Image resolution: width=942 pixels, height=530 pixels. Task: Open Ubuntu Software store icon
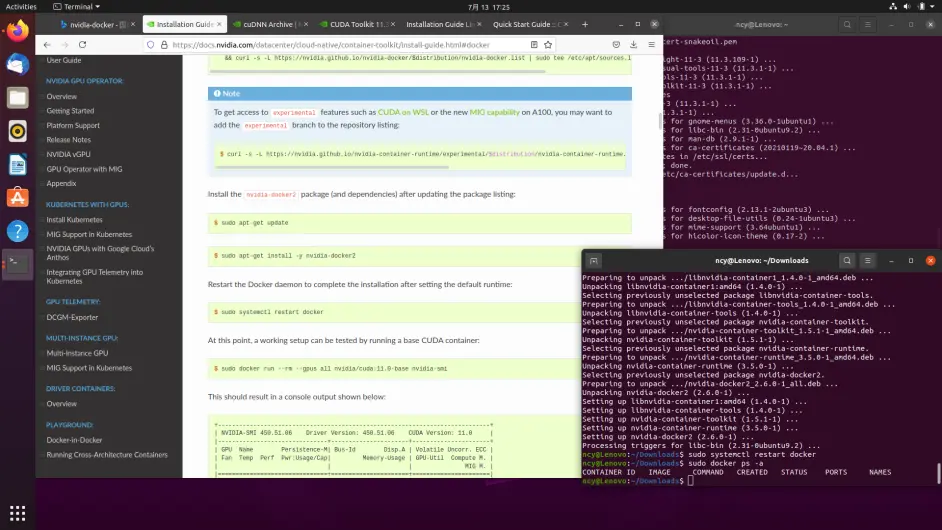[17, 198]
